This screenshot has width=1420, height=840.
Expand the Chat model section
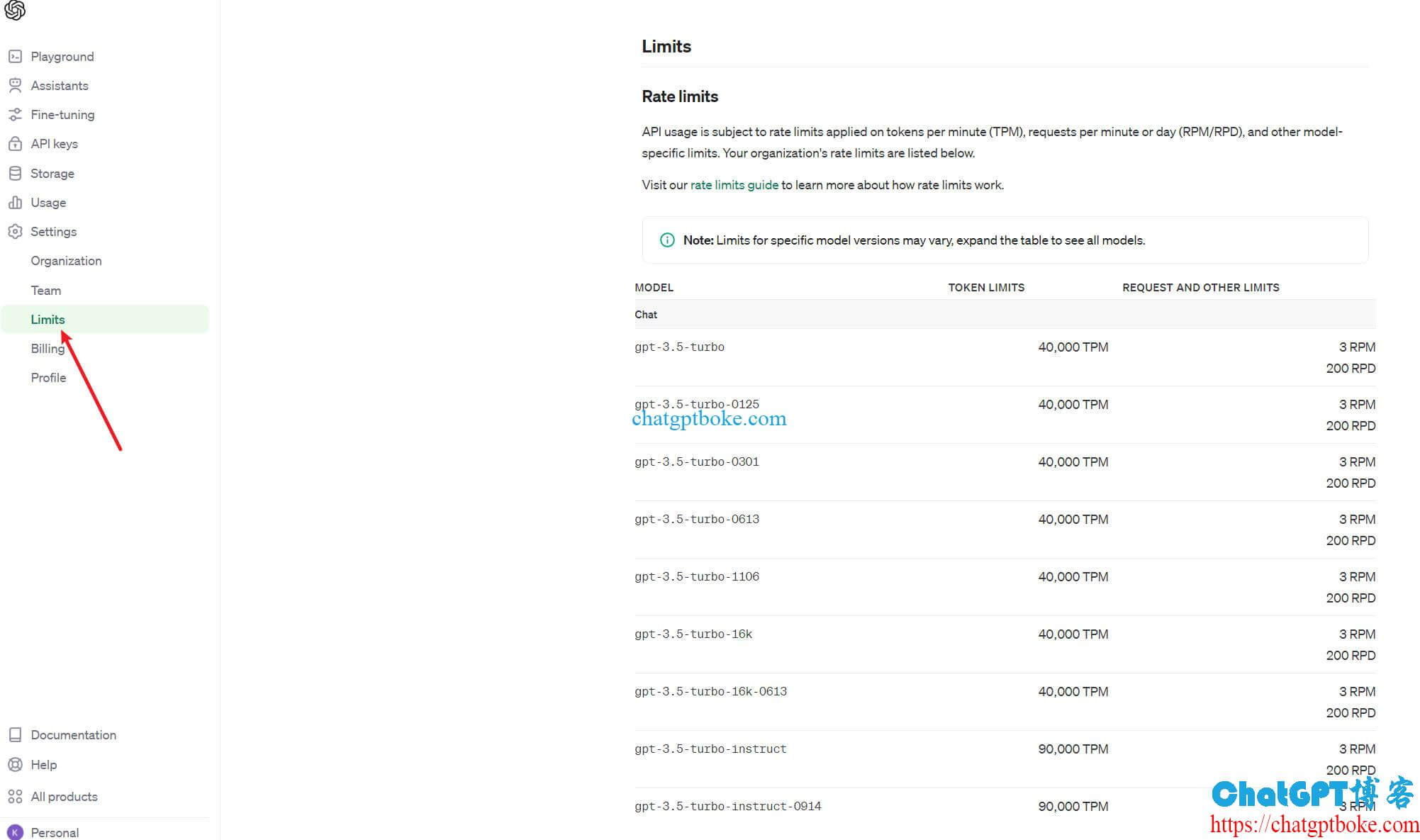click(x=646, y=315)
